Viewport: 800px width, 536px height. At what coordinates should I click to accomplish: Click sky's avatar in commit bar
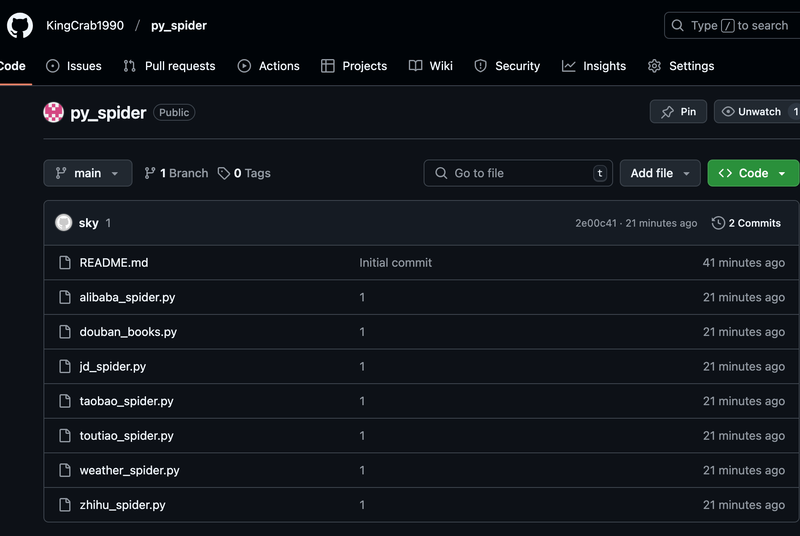point(64,223)
